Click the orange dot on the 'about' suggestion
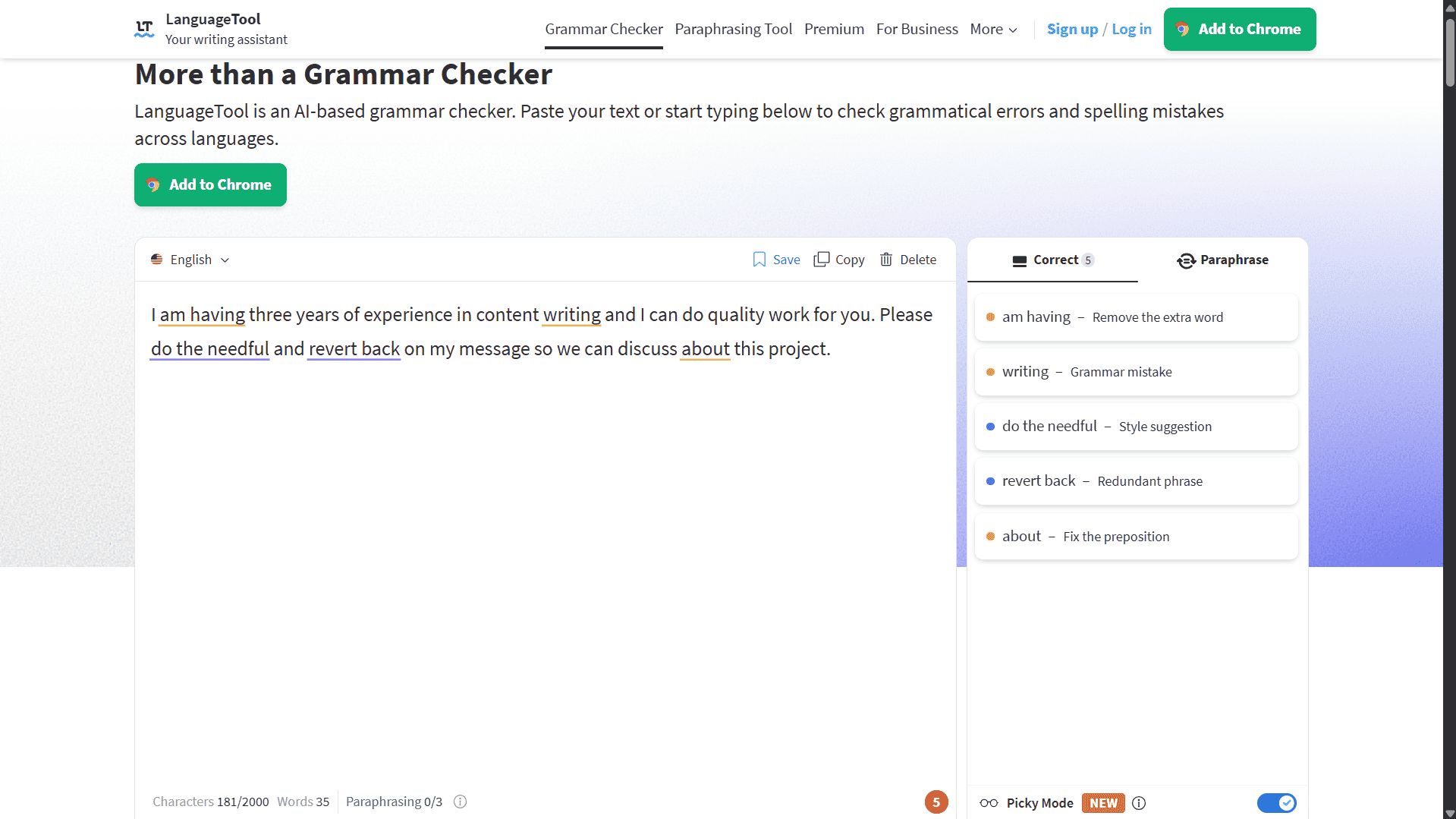The image size is (1456, 819). point(989,536)
